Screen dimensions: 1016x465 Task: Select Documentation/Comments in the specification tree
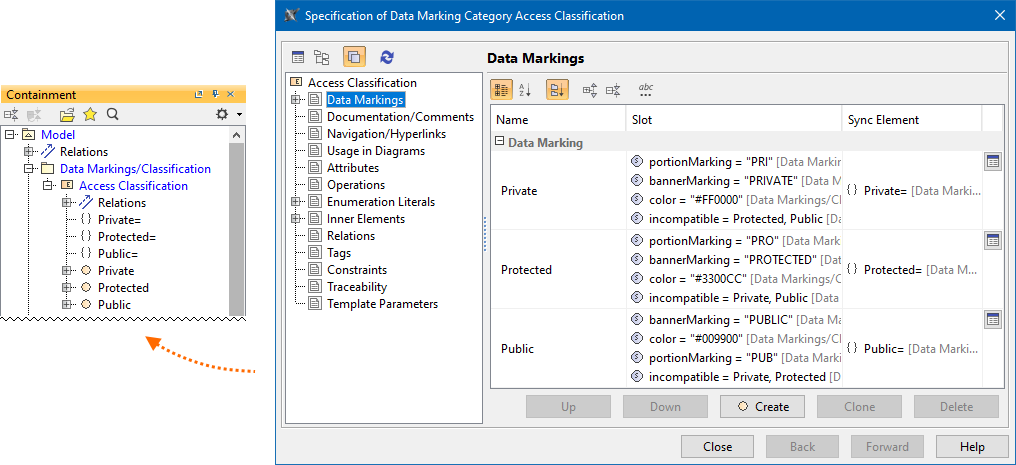click(x=400, y=117)
